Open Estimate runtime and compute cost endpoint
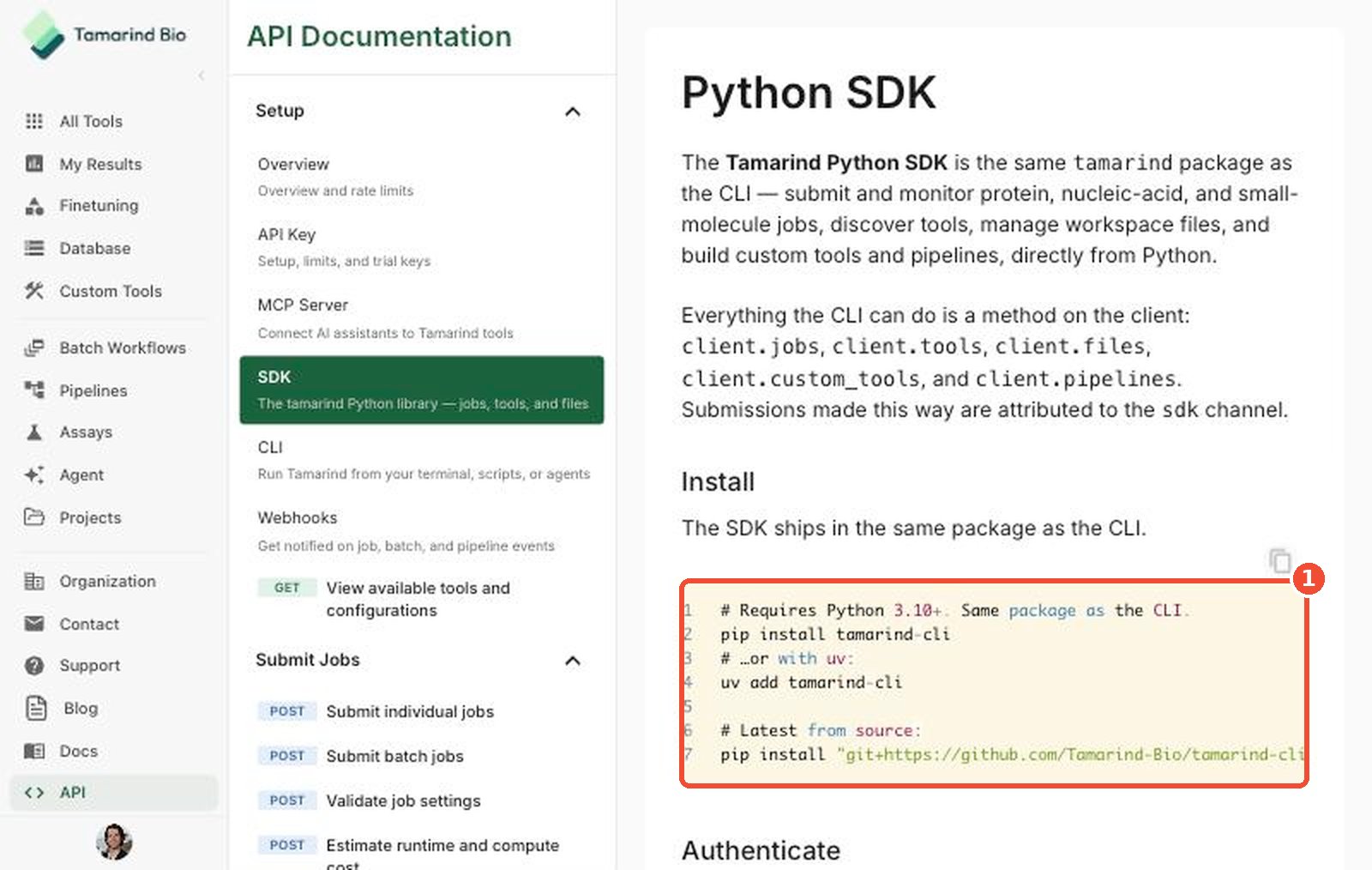Screen dimensions: 1372x870 coord(421,855)
